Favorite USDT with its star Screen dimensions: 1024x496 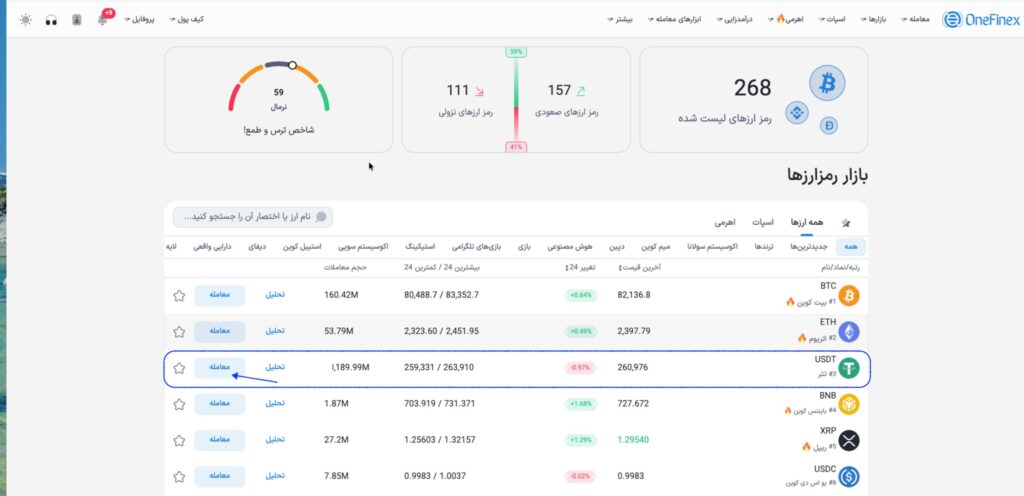point(179,368)
